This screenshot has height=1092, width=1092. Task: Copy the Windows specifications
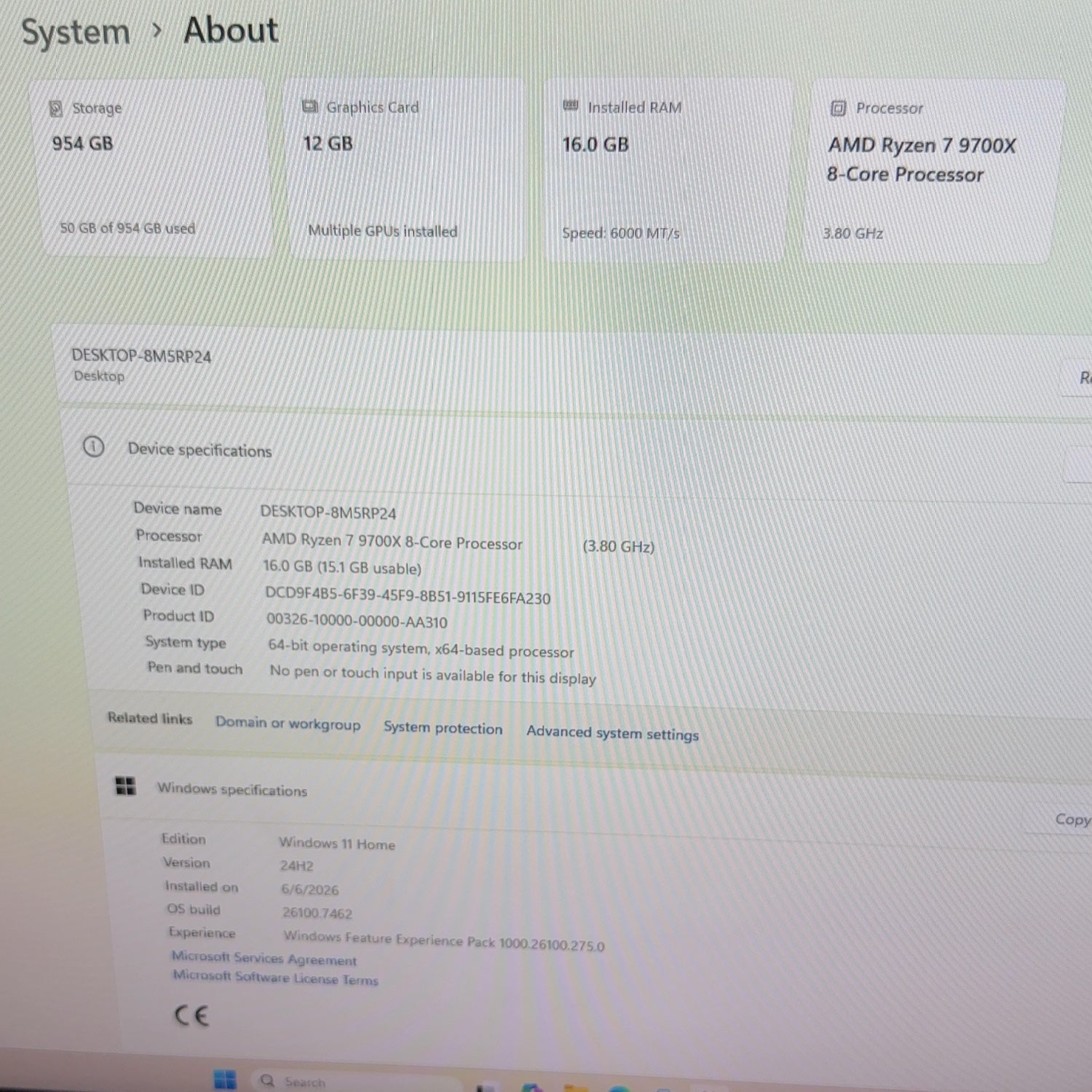1072,820
